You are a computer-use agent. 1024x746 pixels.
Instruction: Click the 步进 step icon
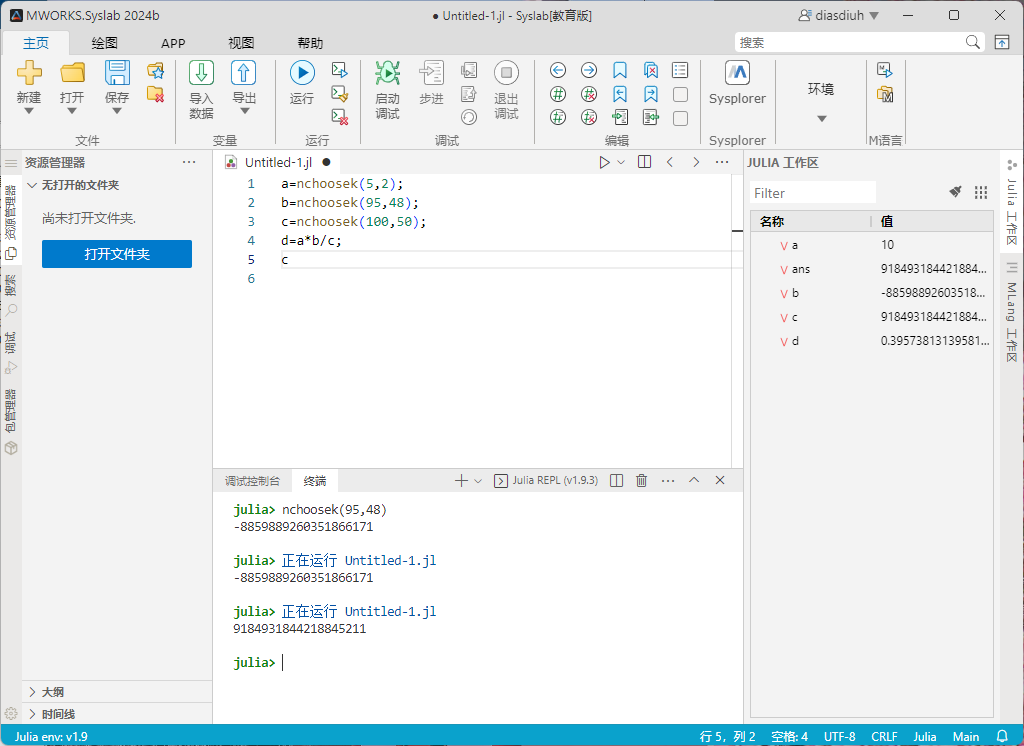(x=431, y=73)
